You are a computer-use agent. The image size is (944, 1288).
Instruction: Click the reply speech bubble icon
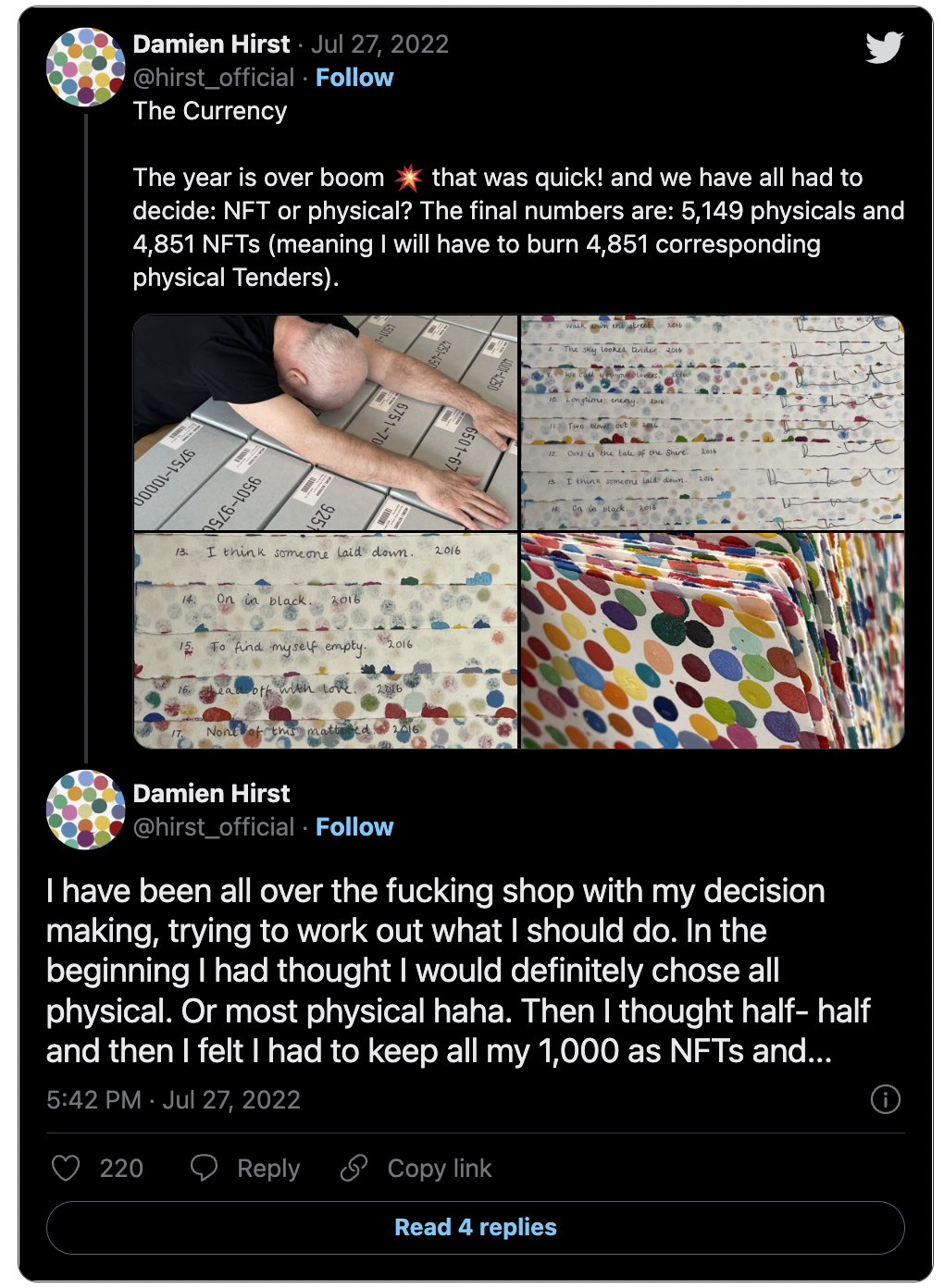click(204, 1168)
